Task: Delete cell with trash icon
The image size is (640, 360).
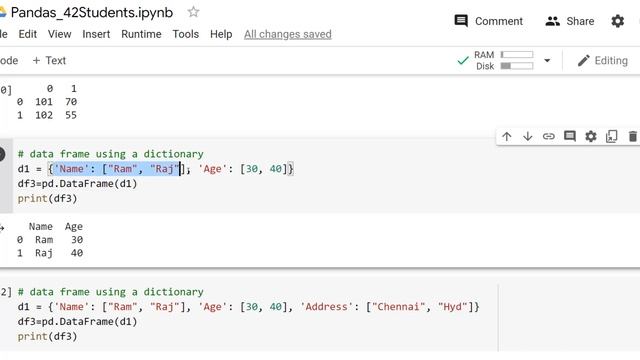Action: pyautogui.click(x=632, y=136)
